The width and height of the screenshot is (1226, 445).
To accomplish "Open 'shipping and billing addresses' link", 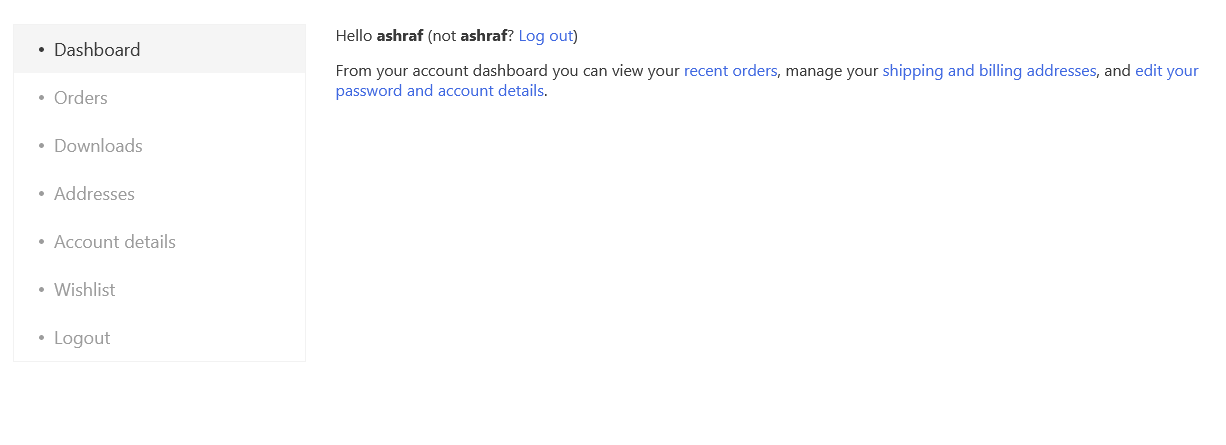I will click(989, 71).
